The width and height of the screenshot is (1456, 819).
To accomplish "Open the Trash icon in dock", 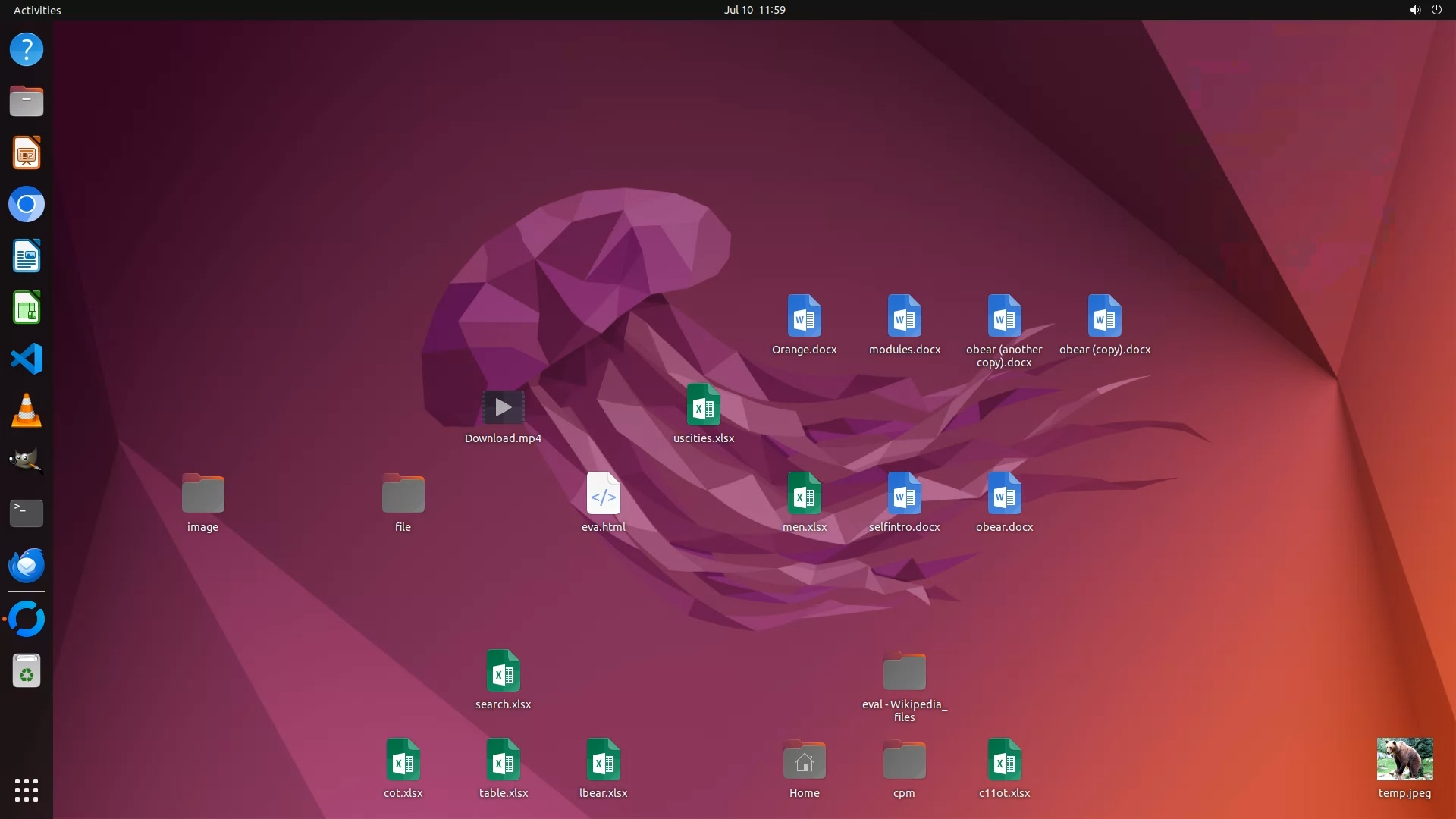I will point(27,672).
